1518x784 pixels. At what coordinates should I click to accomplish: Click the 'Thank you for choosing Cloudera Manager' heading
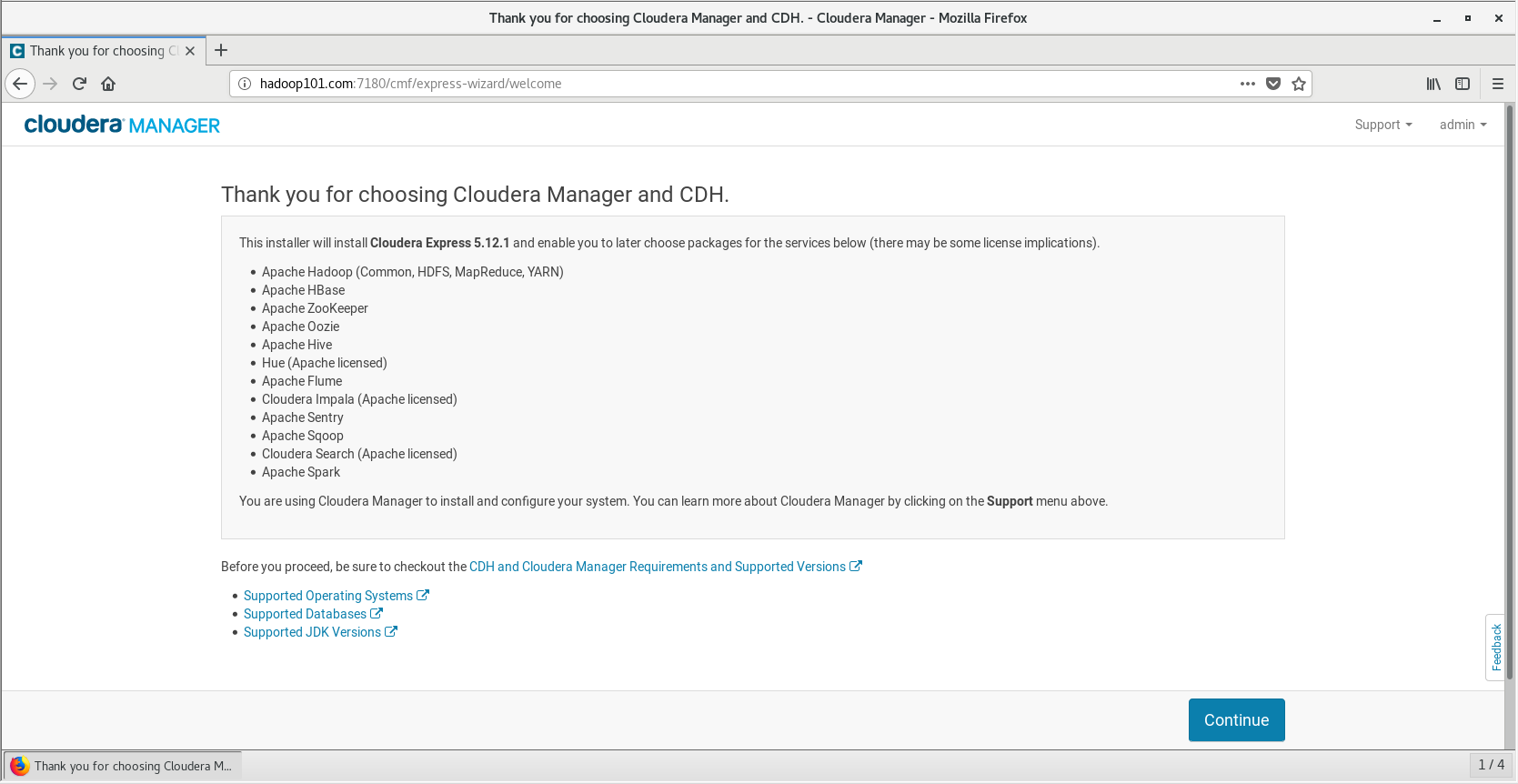[475, 195]
